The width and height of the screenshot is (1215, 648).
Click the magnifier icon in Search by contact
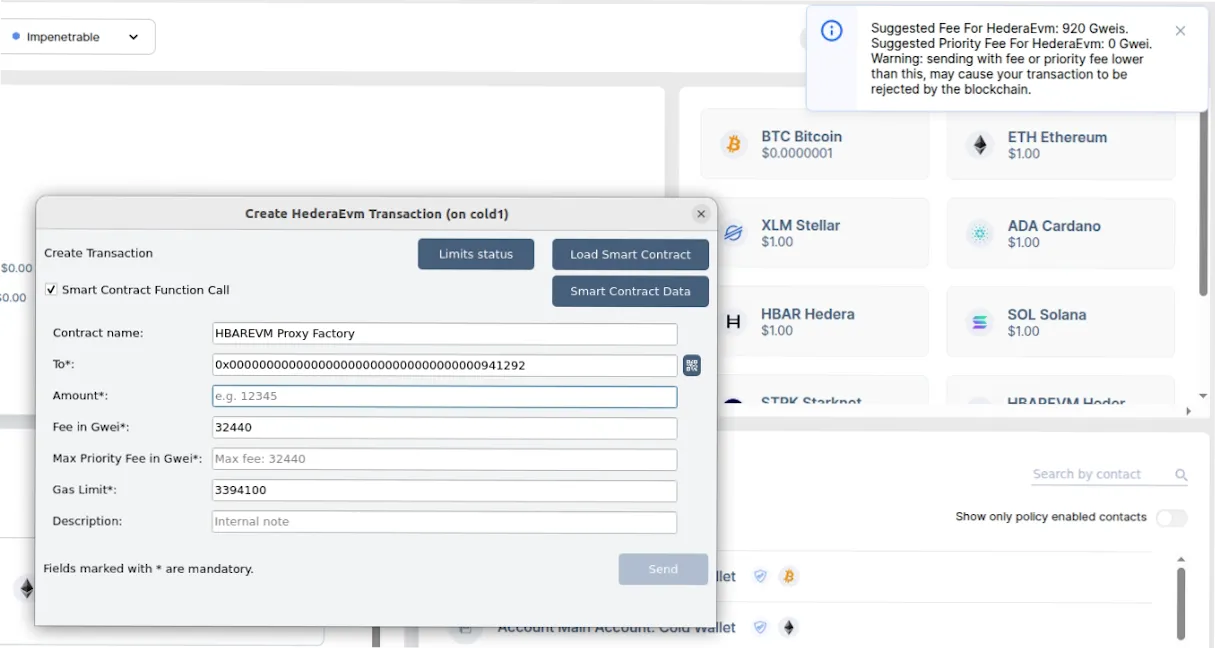[1181, 475]
